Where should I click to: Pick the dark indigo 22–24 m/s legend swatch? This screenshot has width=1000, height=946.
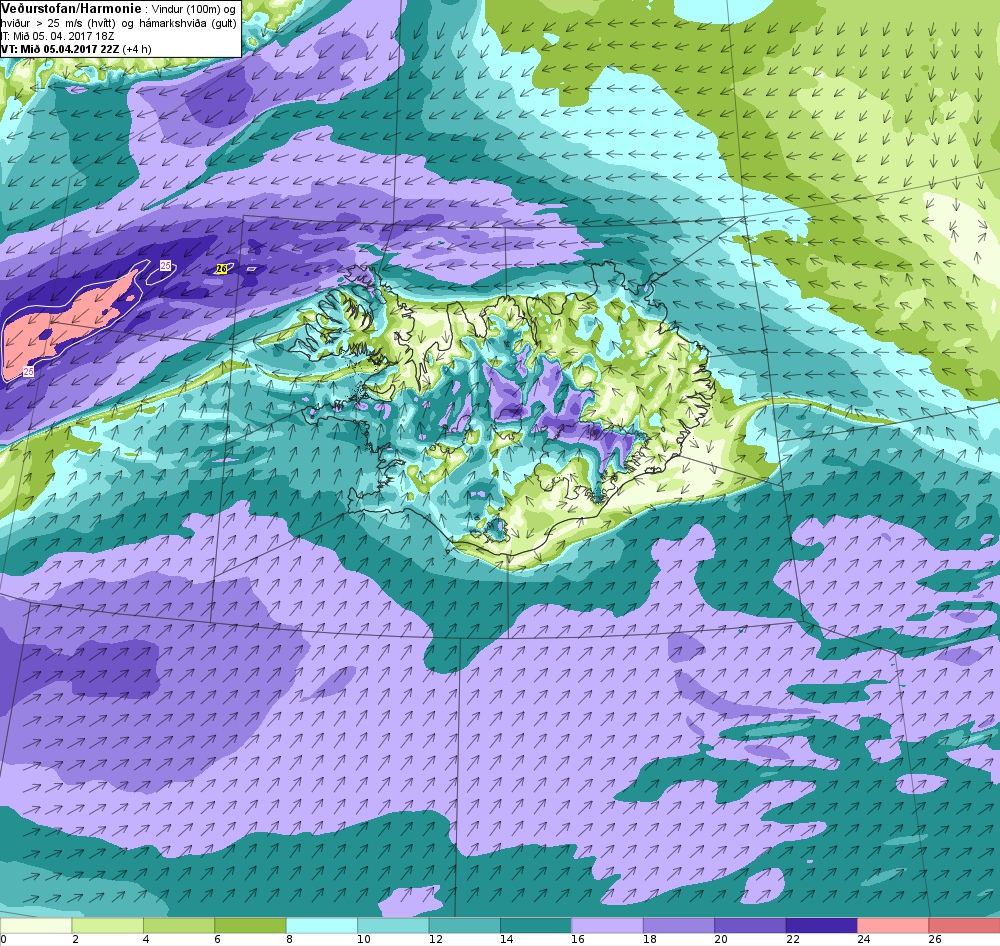point(821,925)
